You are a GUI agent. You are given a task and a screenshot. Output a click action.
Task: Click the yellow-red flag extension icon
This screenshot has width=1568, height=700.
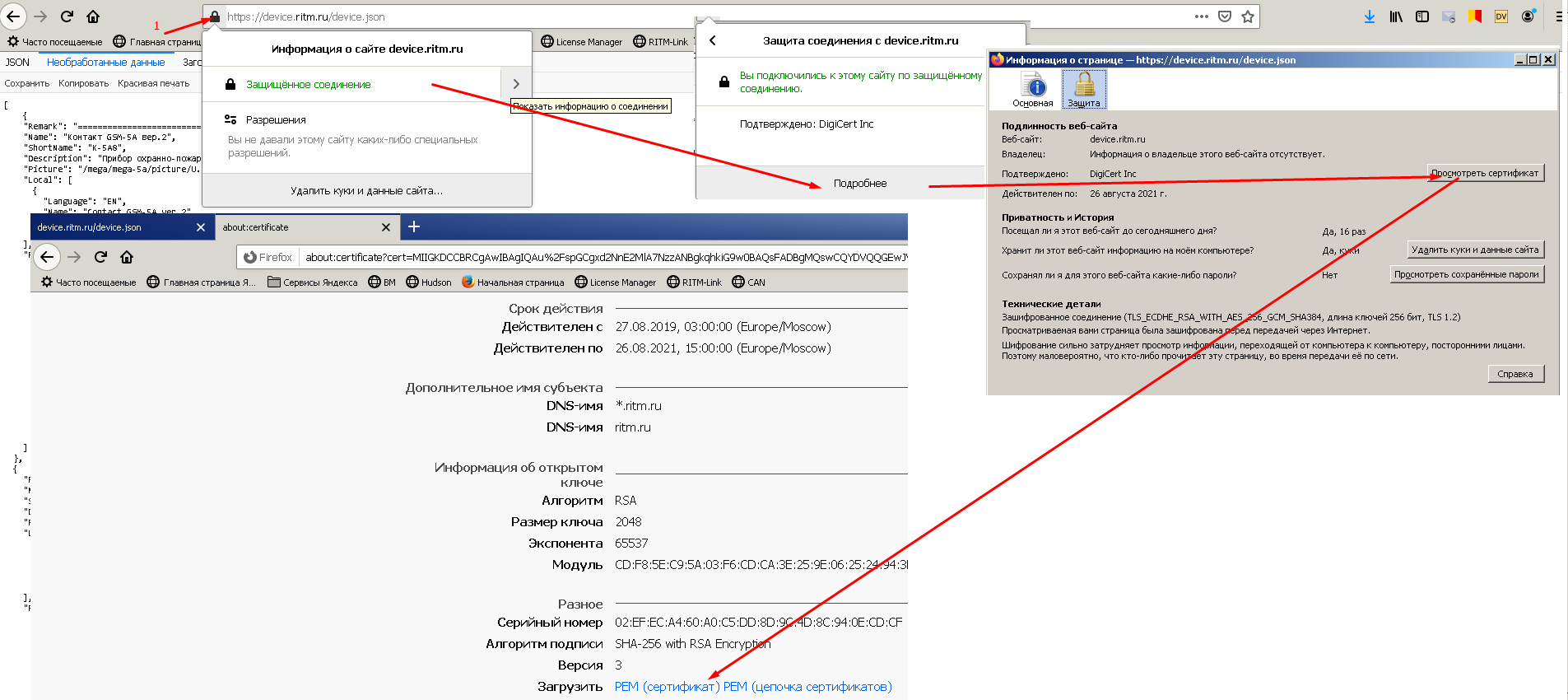[x=1475, y=16]
